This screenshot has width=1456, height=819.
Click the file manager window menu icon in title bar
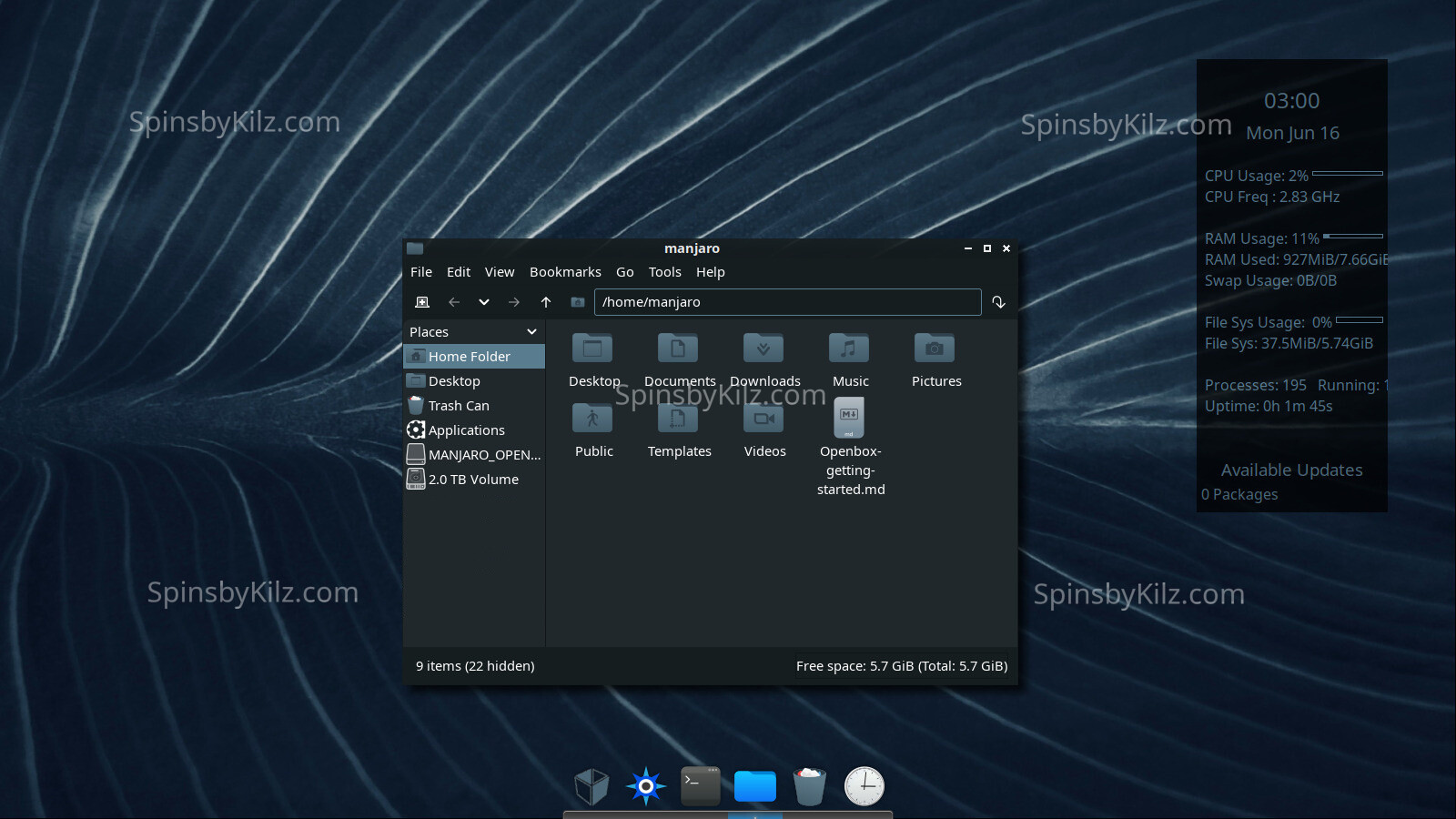click(415, 248)
